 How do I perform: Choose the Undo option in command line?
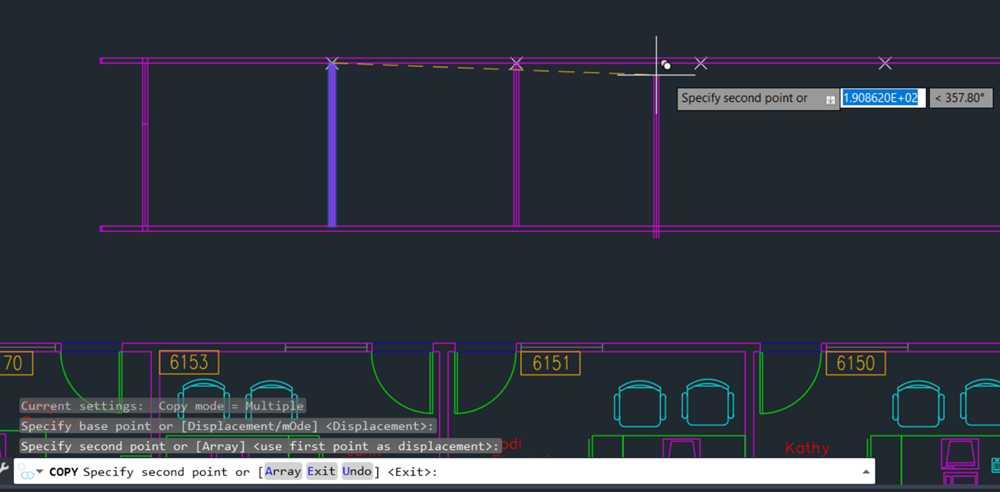358,472
